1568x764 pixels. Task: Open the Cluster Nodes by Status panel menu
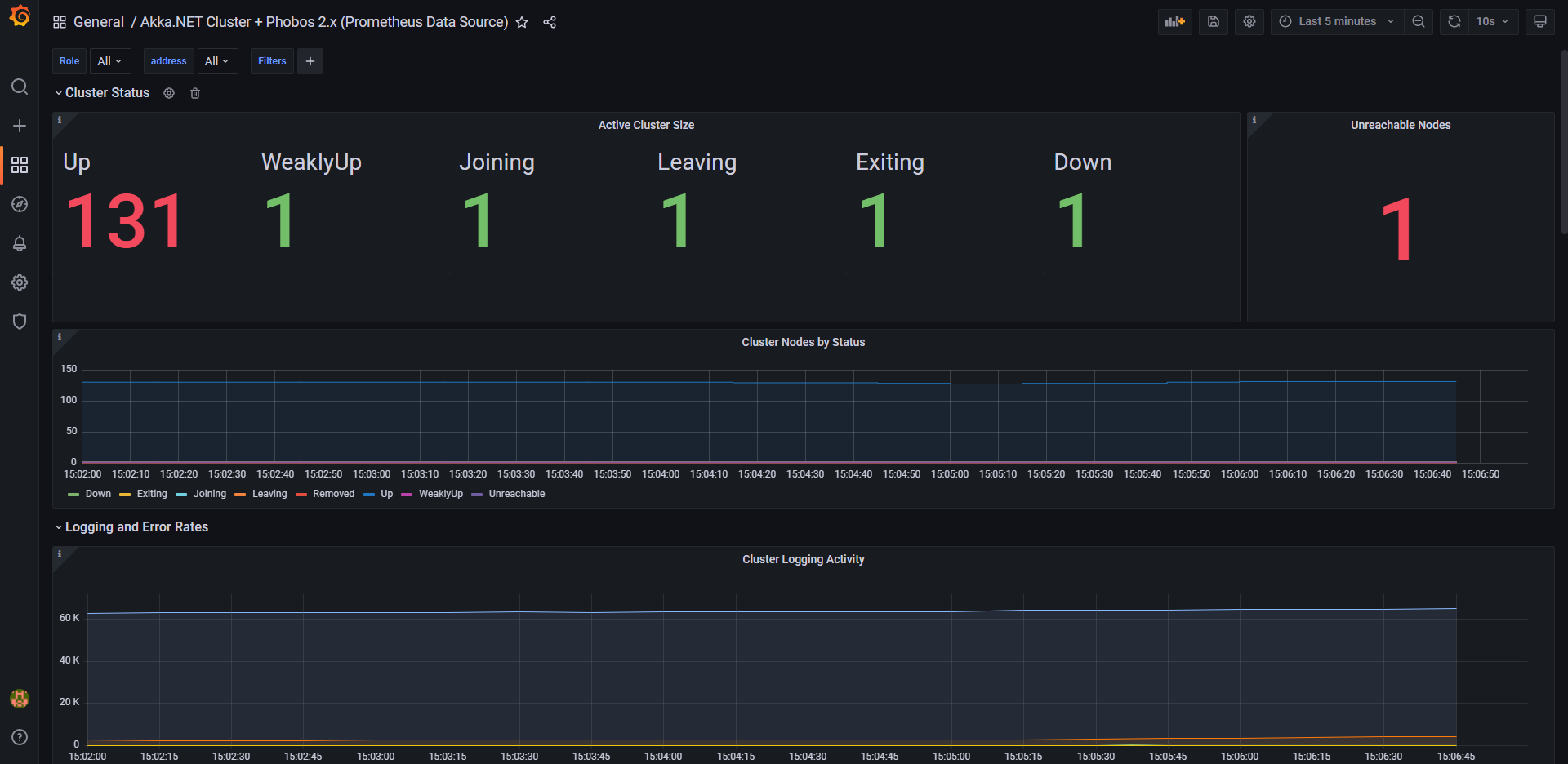[804, 342]
